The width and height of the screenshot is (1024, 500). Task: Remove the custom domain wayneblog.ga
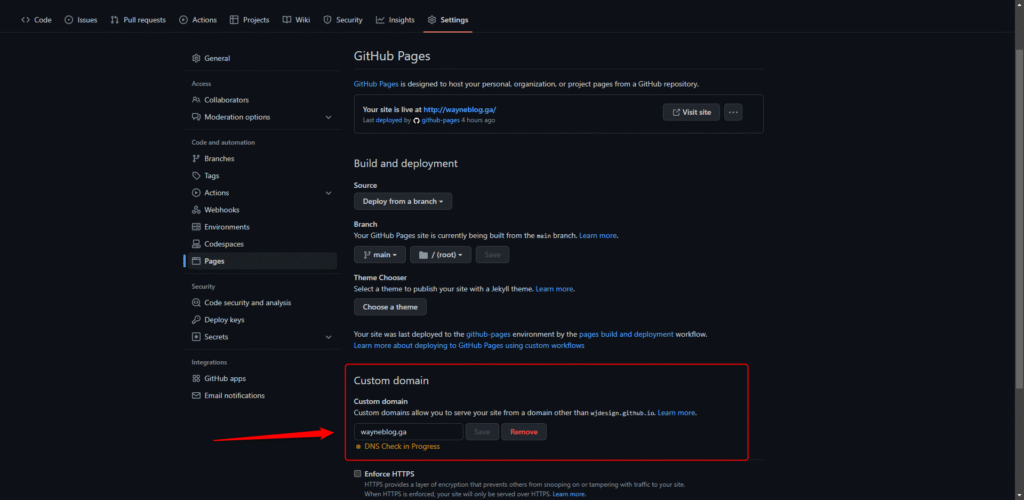coord(523,432)
